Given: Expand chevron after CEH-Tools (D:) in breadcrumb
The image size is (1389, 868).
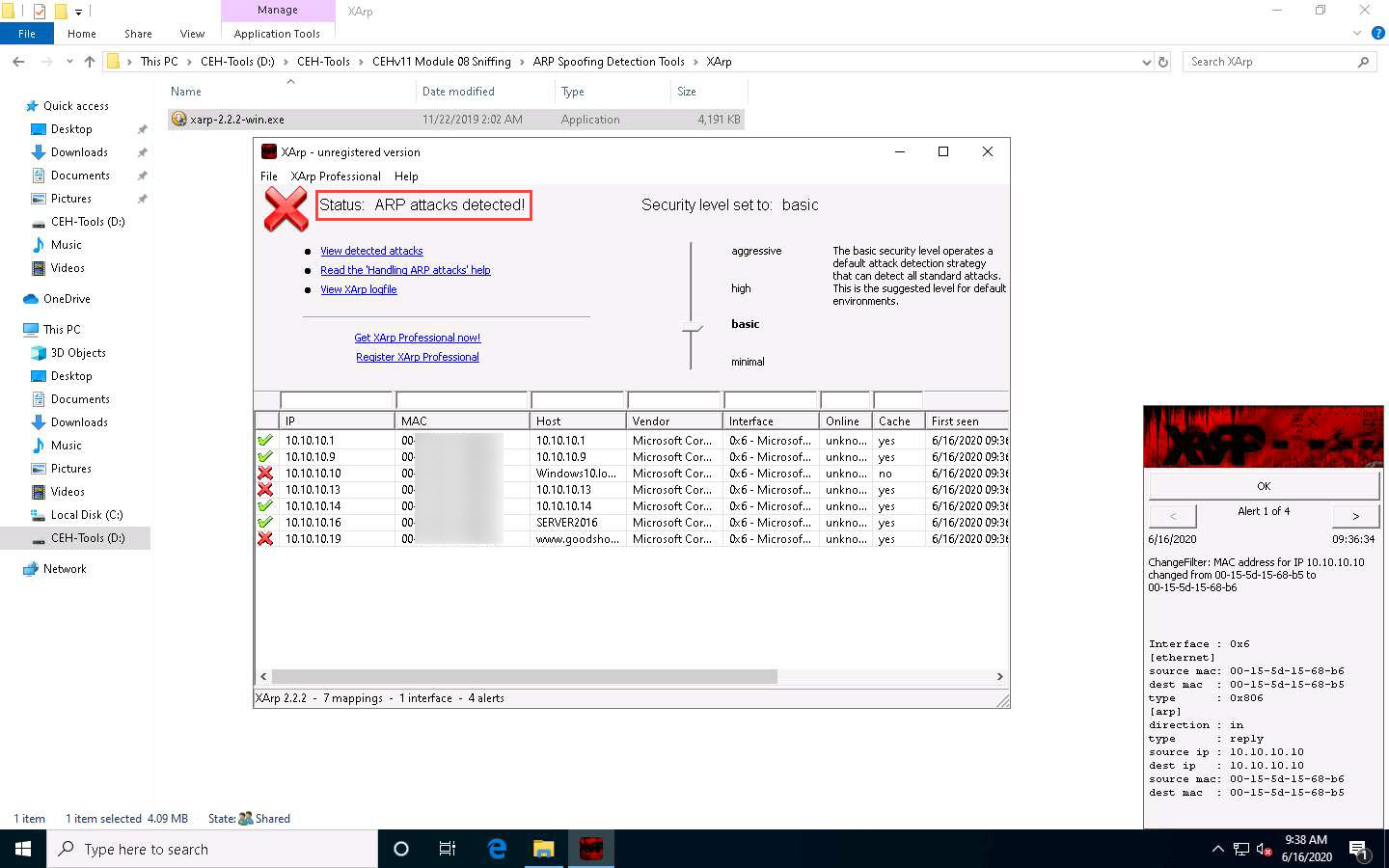Looking at the screenshot, I should click(x=286, y=62).
